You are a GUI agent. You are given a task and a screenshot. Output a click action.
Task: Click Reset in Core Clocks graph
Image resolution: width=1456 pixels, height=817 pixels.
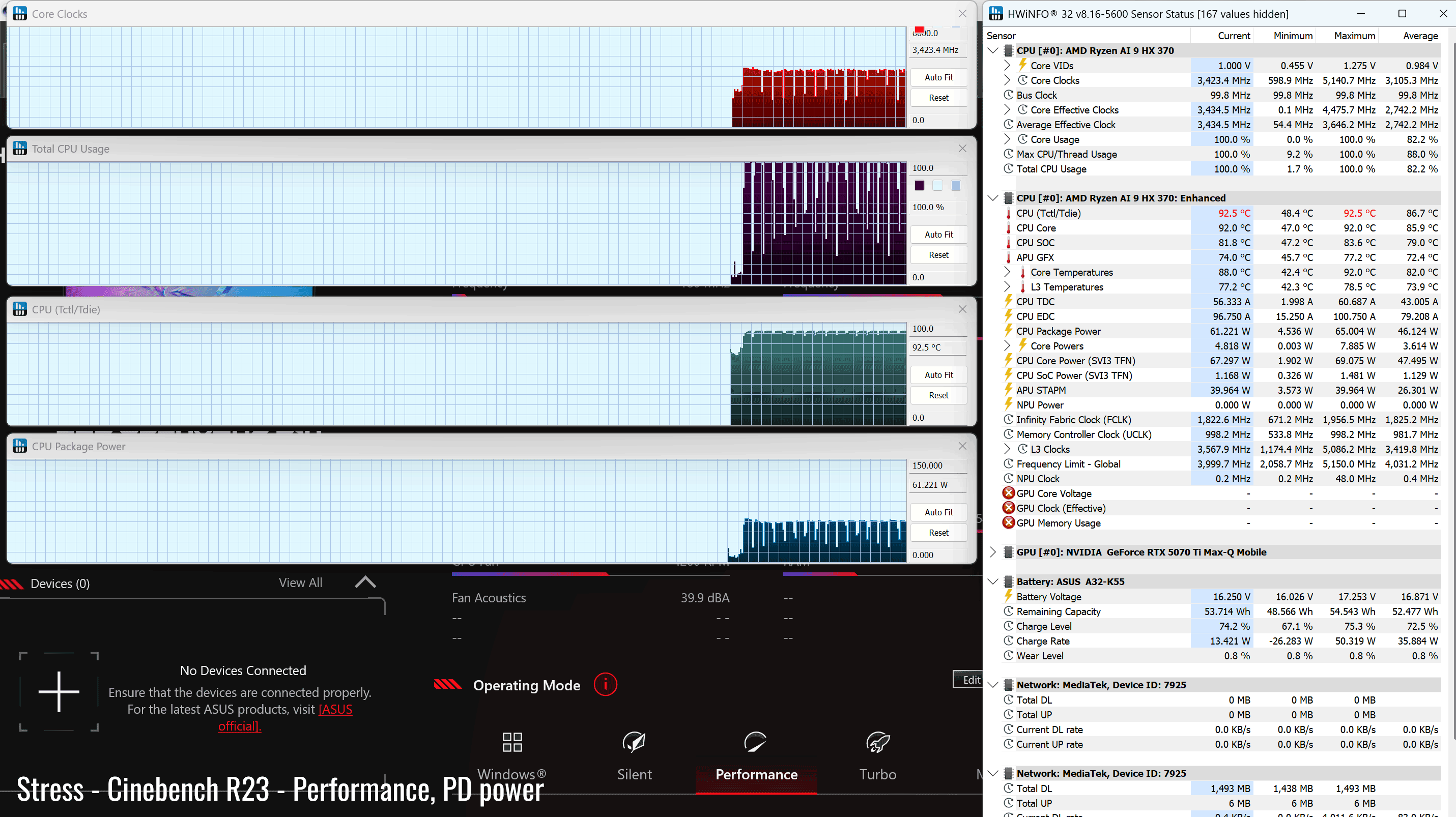pos(938,98)
